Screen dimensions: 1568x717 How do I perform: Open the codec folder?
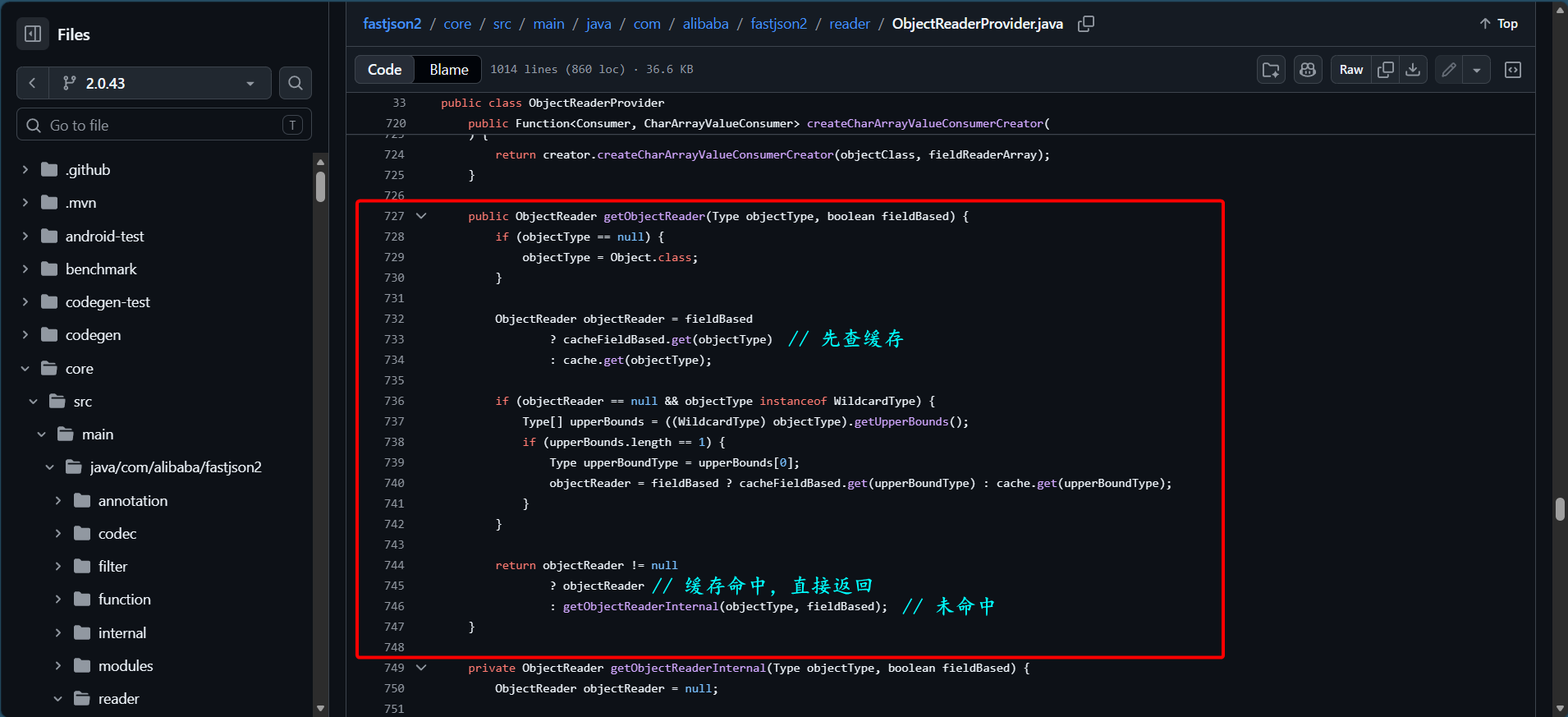point(117,534)
